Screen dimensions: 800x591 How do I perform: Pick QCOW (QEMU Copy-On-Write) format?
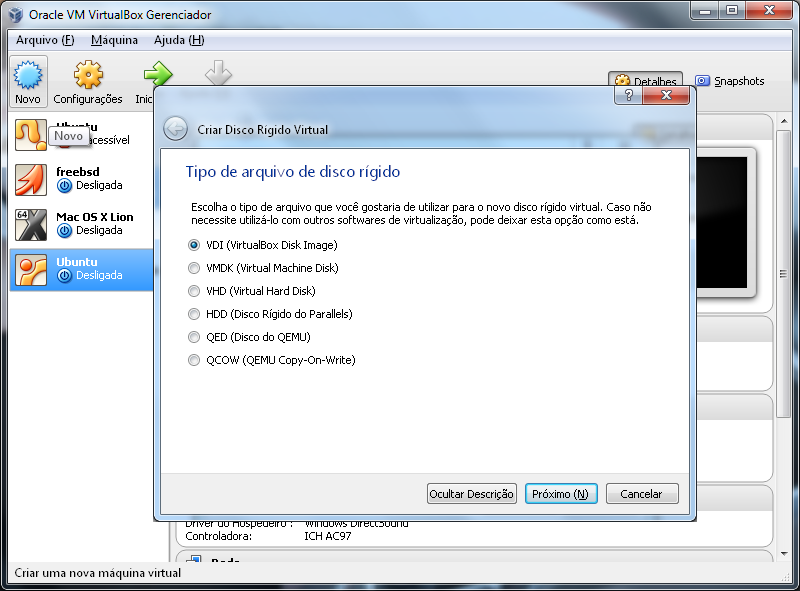pyautogui.click(x=272, y=360)
